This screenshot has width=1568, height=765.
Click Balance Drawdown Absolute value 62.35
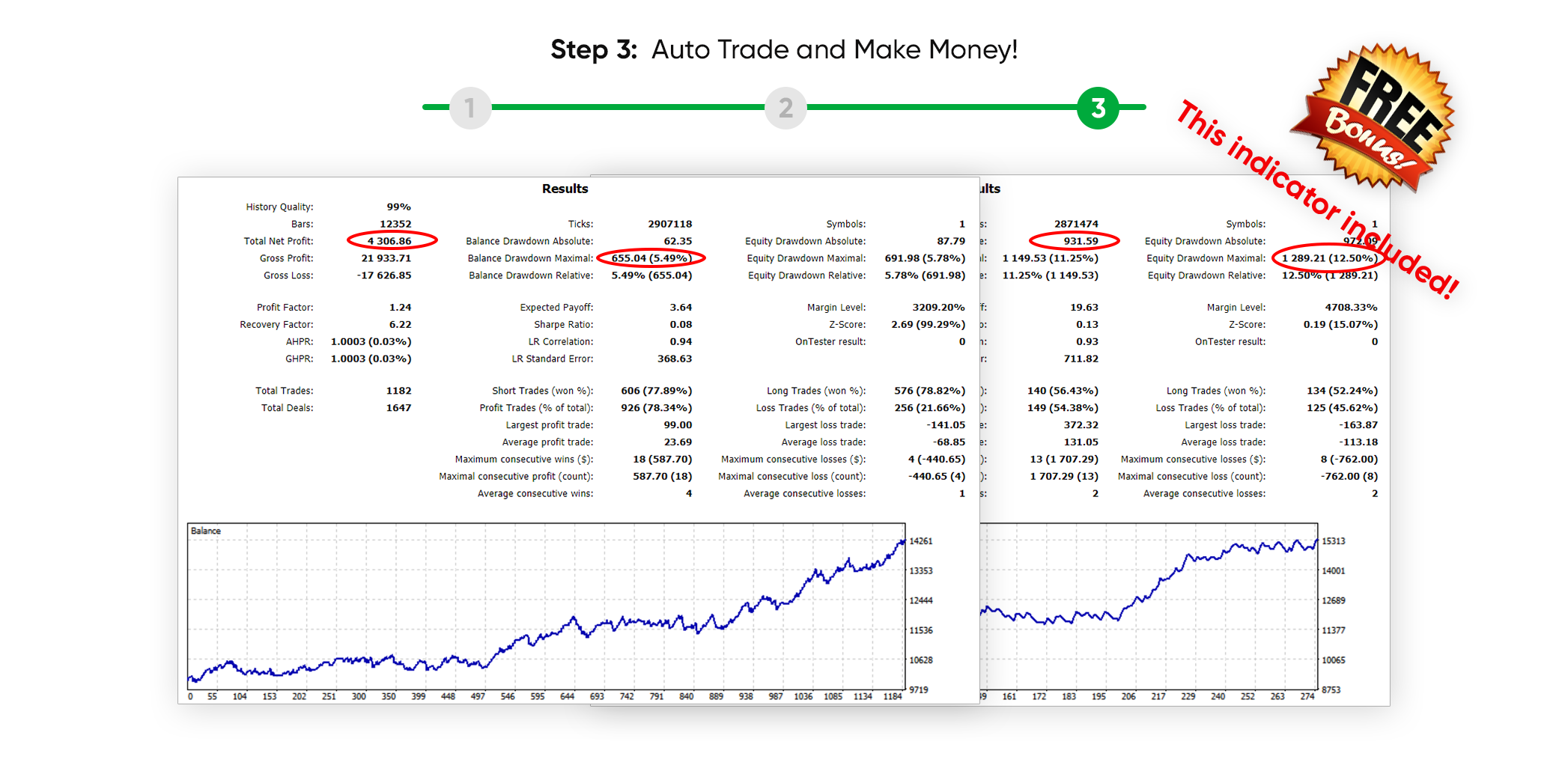pos(678,241)
